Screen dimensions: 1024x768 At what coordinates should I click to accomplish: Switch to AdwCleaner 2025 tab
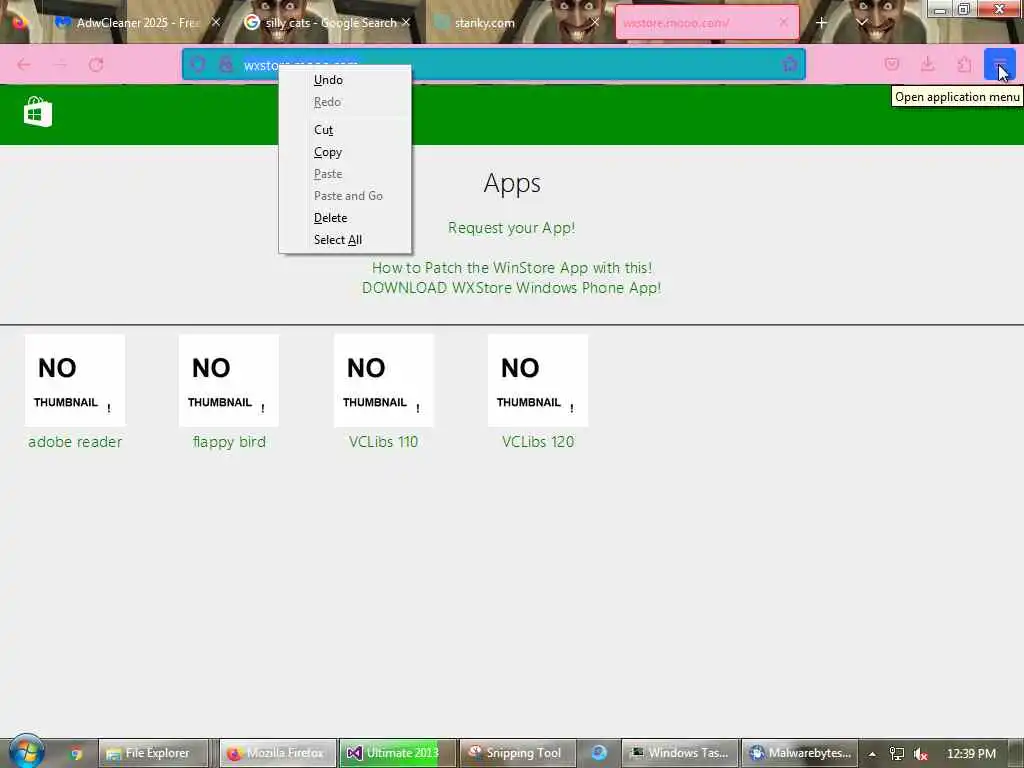(138, 23)
